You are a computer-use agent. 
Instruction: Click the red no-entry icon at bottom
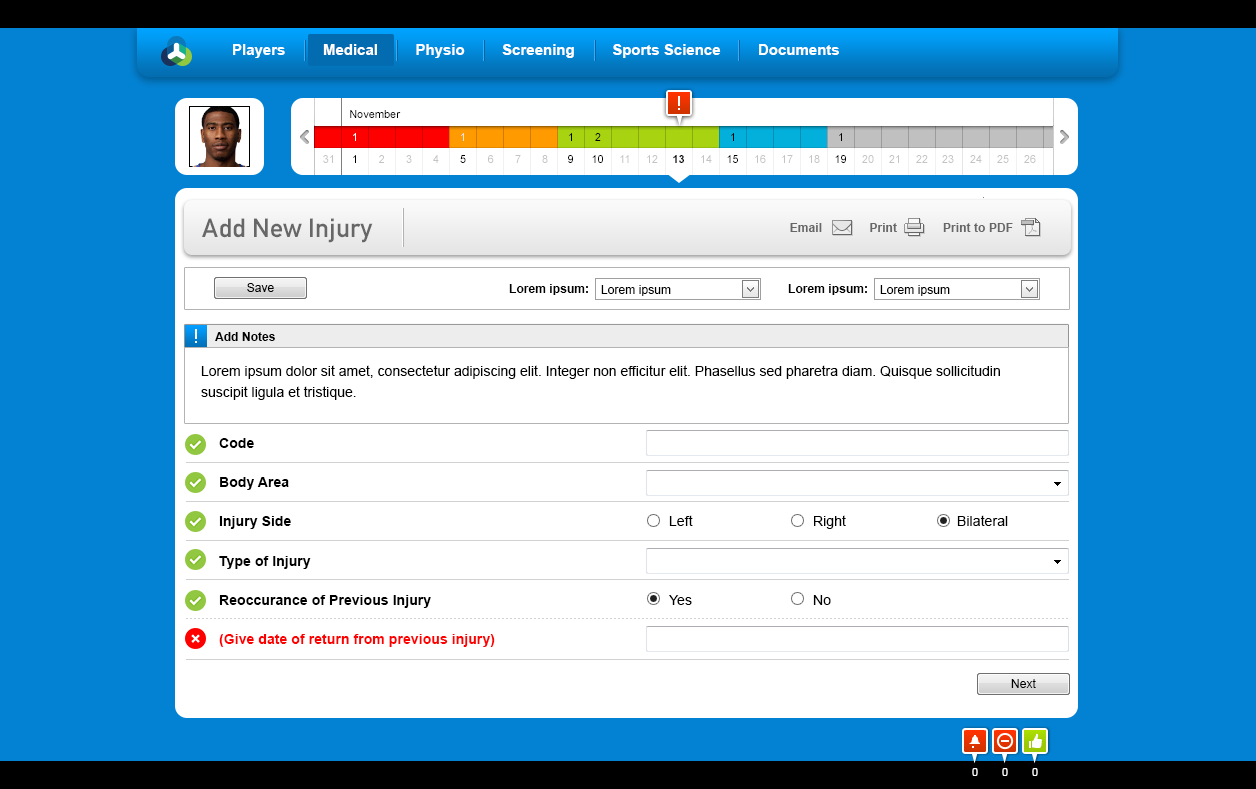(1005, 741)
